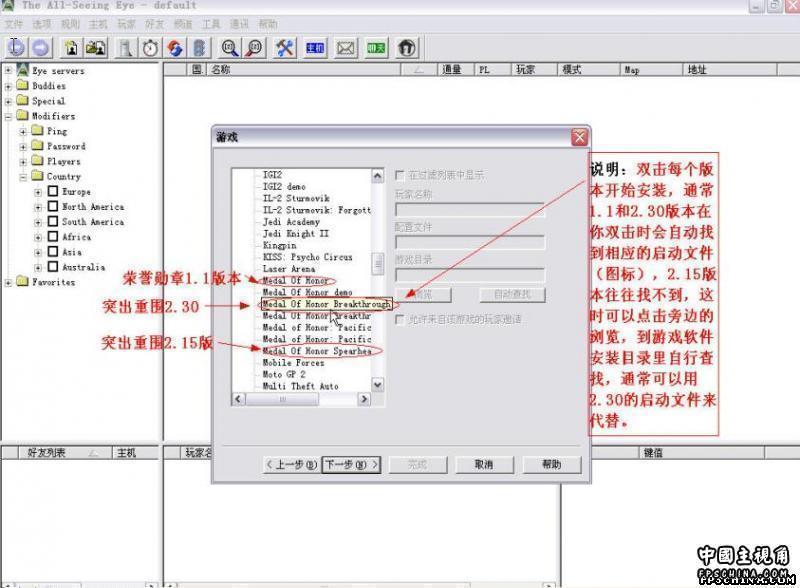Expand the Favorites node
Image resolution: width=800 pixels, height=588 pixels.
coord(8,282)
